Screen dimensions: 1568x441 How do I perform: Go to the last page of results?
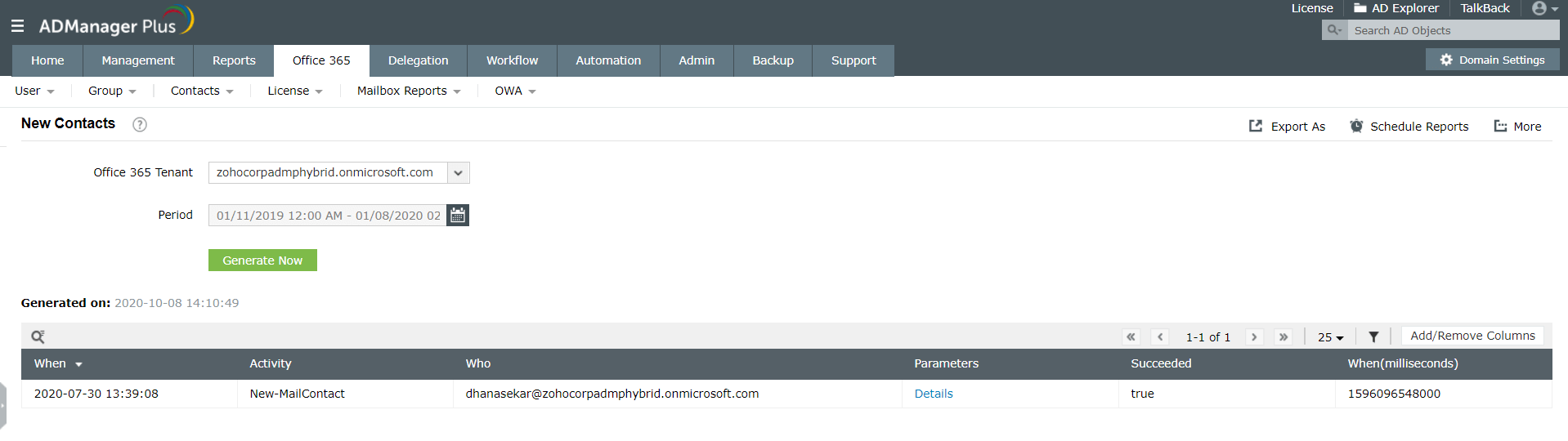pyautogui.click(x=1284, y=336)
